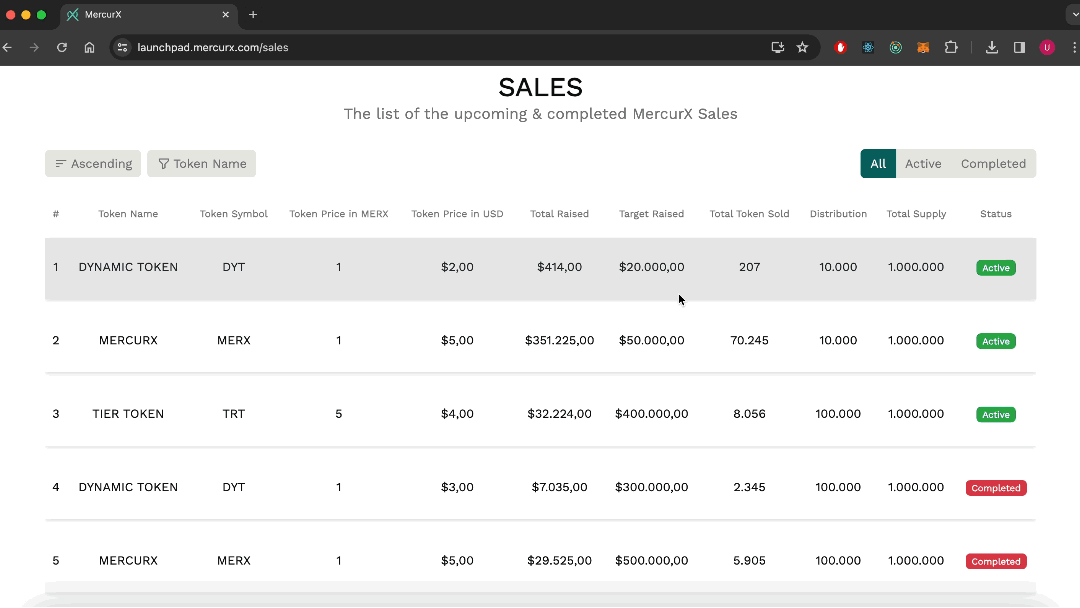Click the $400.000,00 target raised value
Viewport: 1080px width, 608px height.
[x=652, y=414]
